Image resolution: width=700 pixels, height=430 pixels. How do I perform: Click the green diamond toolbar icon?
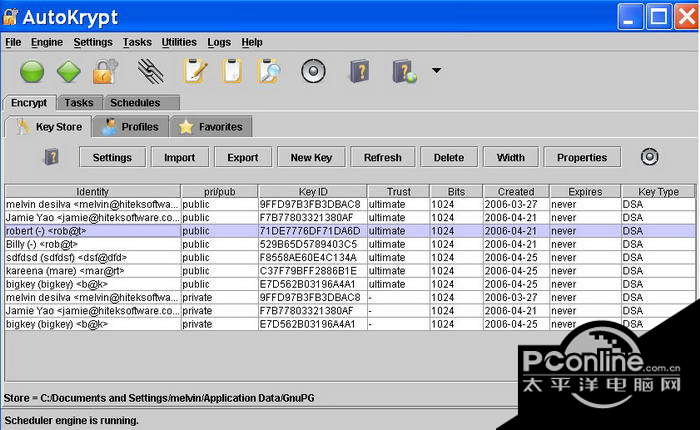point(69,71)
